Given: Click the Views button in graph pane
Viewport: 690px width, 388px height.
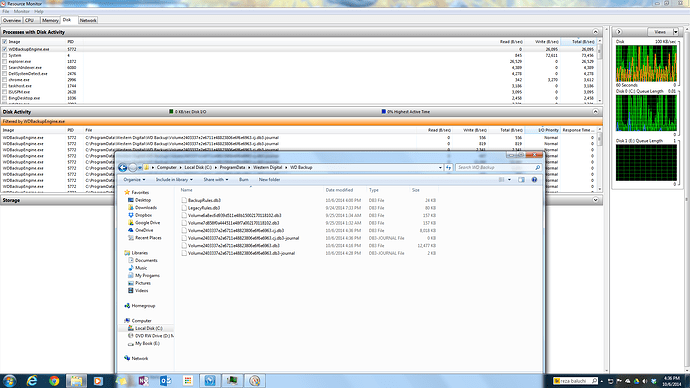Looking at the screenshot, I should pos(660,32).
